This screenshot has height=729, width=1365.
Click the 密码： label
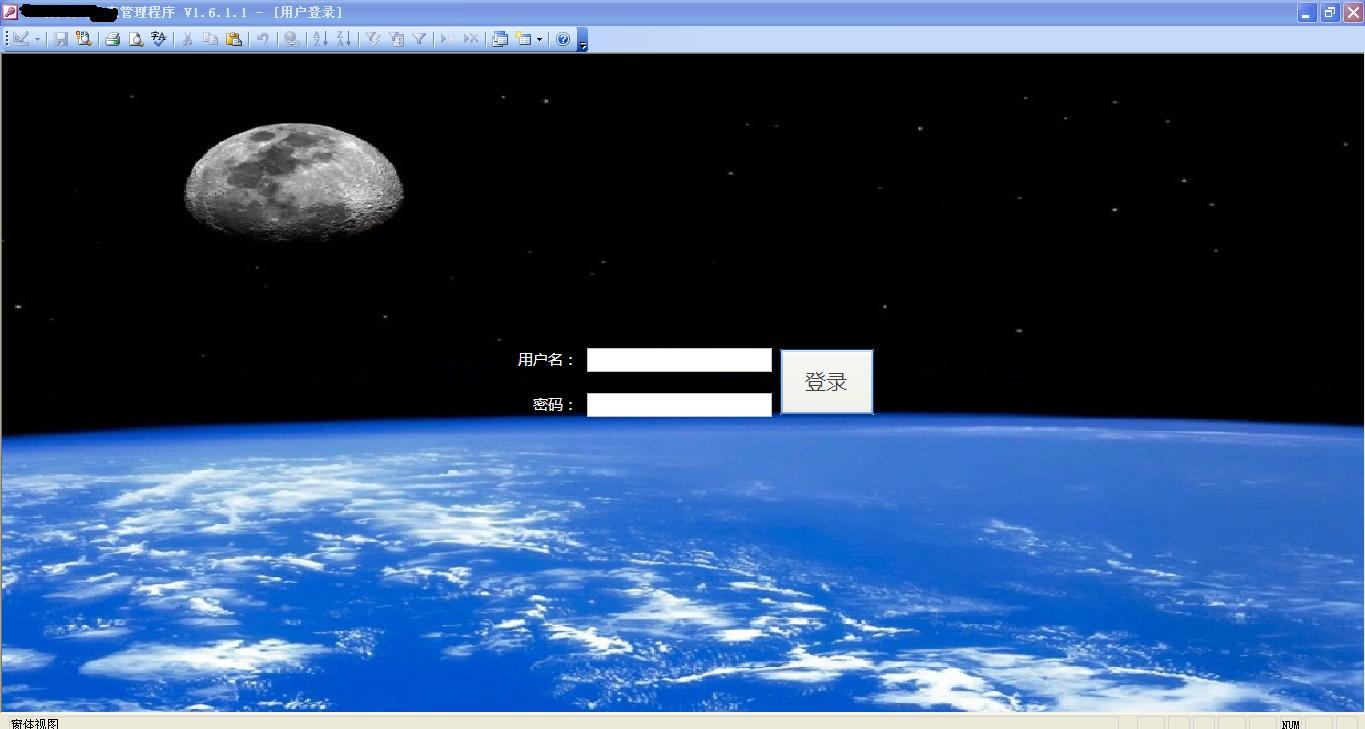pos(554,405)
